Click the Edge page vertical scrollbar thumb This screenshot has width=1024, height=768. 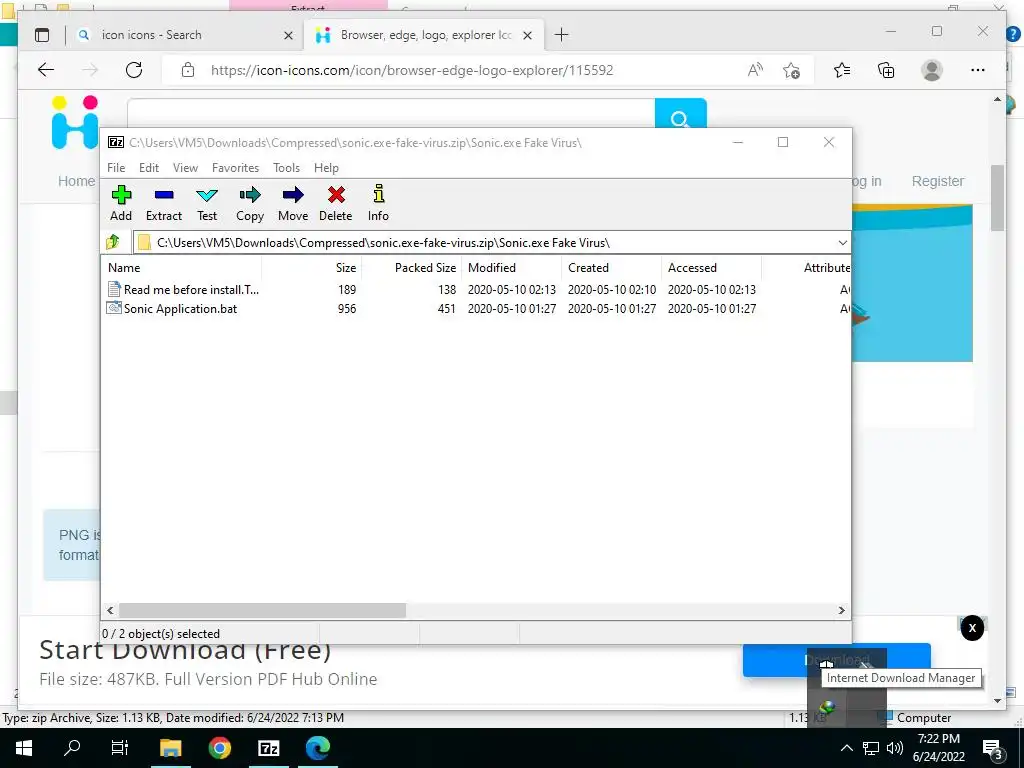pos(997,198)
